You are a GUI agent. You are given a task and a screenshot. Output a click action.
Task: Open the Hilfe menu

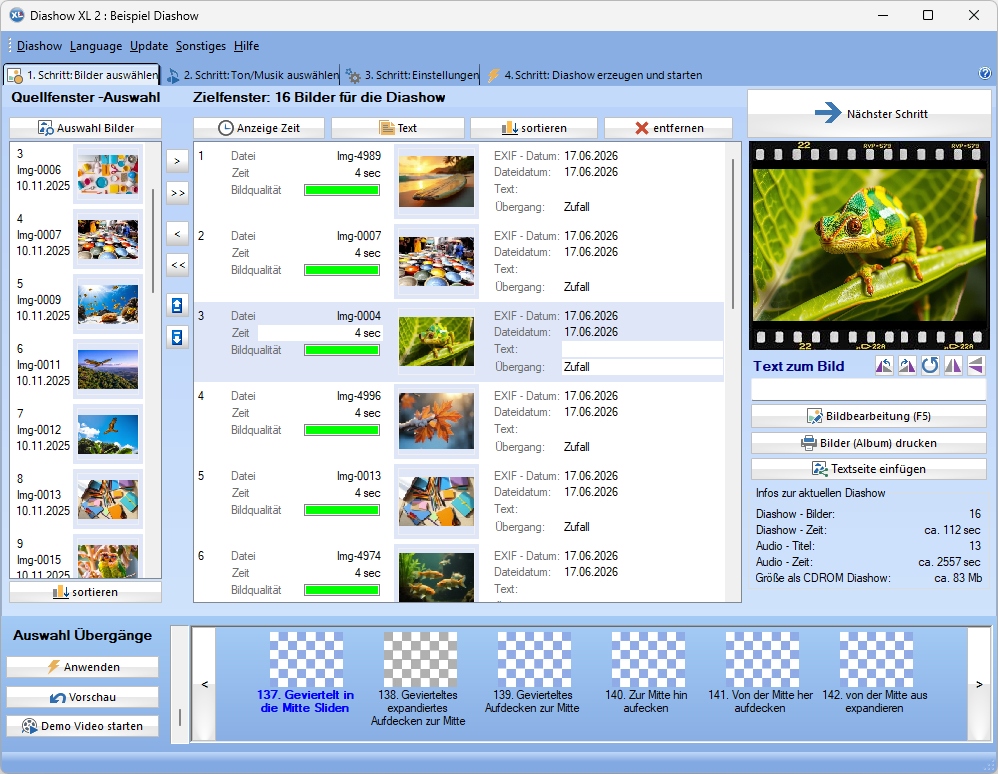[x=246, y=46]
